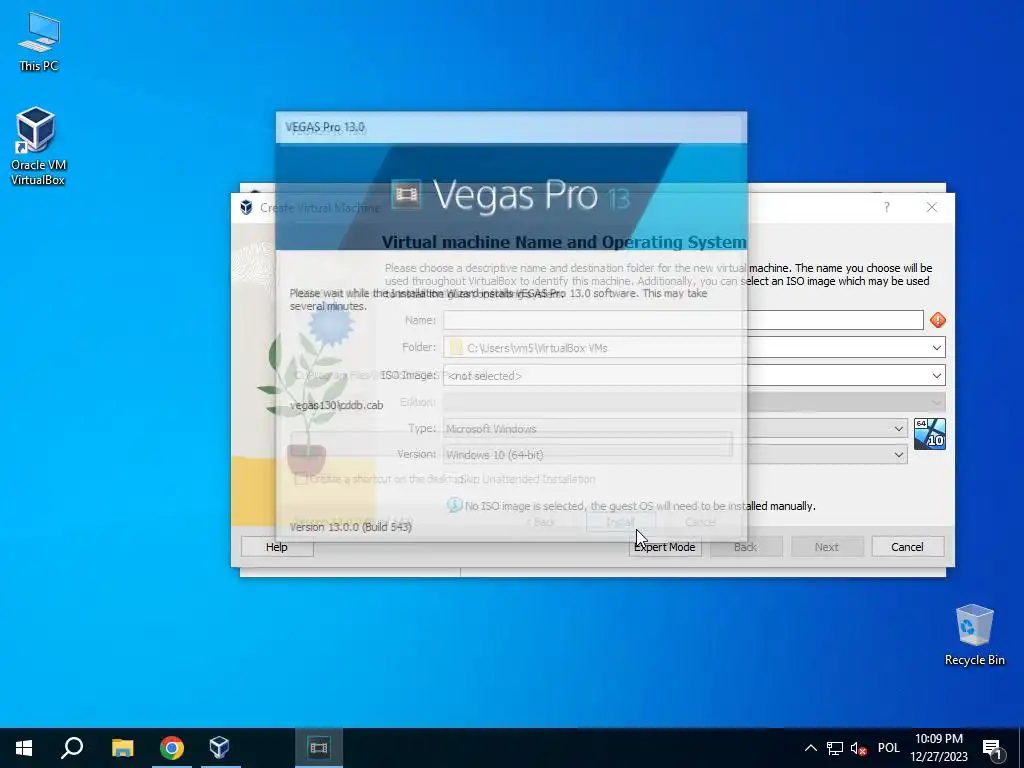Expand the Folder dropdown
1024x768 pixels.
pos(936,347)
